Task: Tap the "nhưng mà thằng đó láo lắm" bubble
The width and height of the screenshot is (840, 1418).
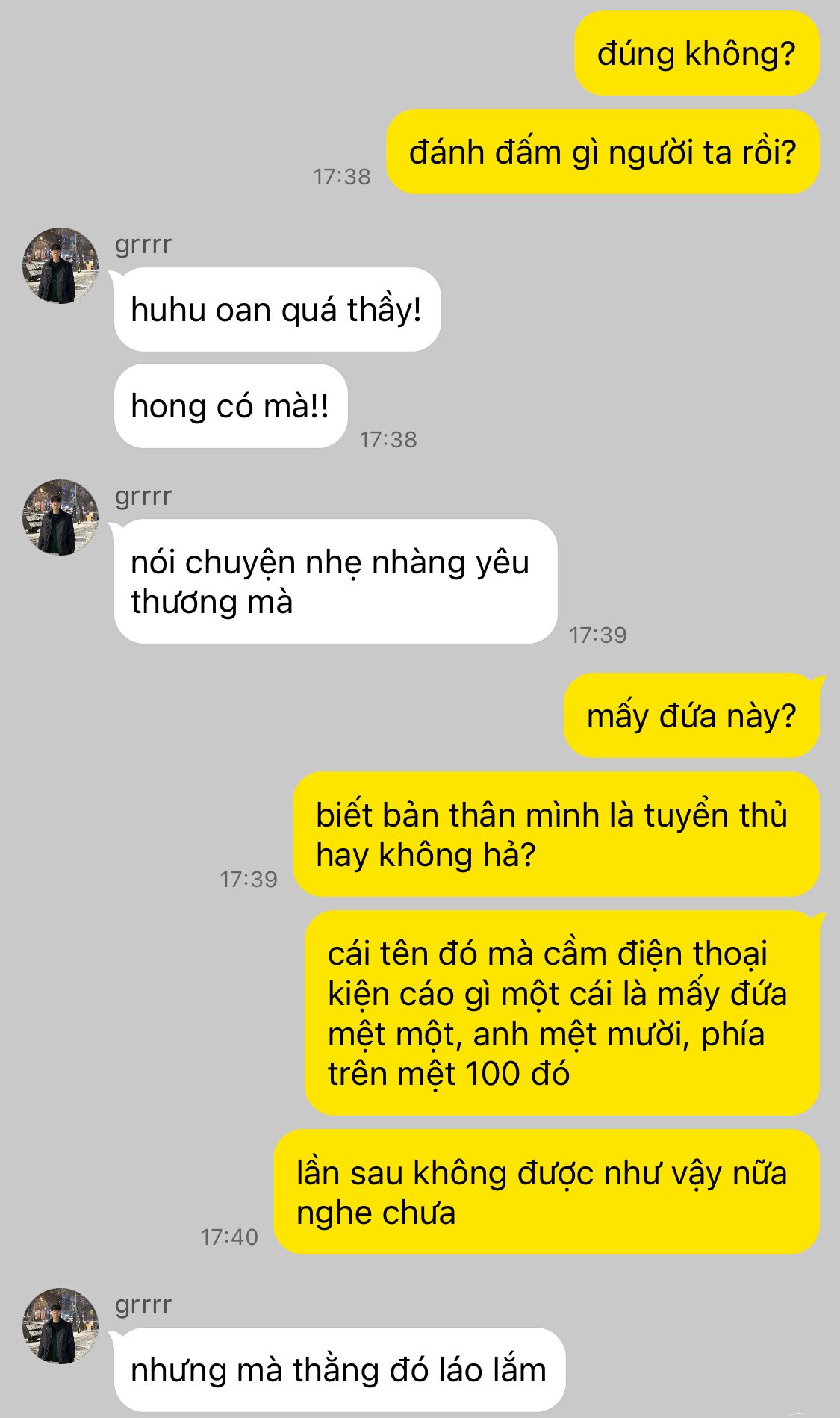Action: [339, 1370]
